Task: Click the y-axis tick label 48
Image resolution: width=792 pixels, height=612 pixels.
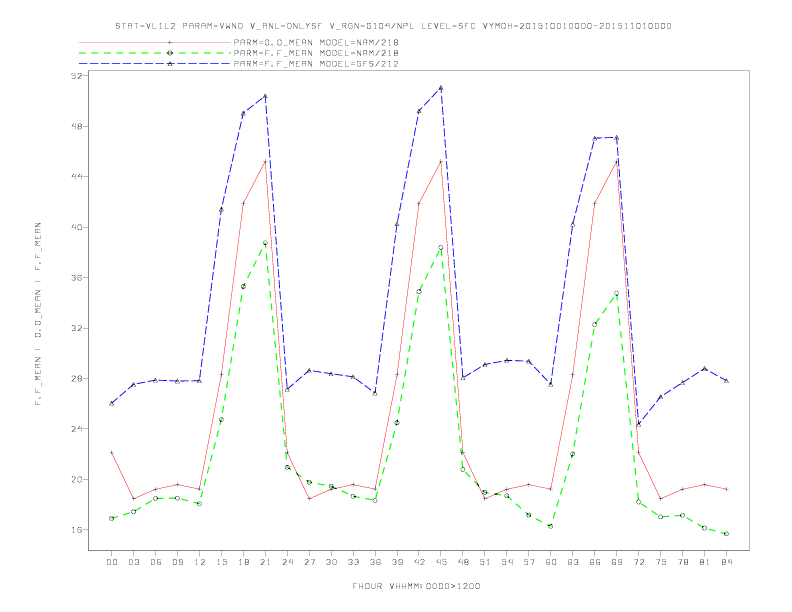Action: pos(75,126)
